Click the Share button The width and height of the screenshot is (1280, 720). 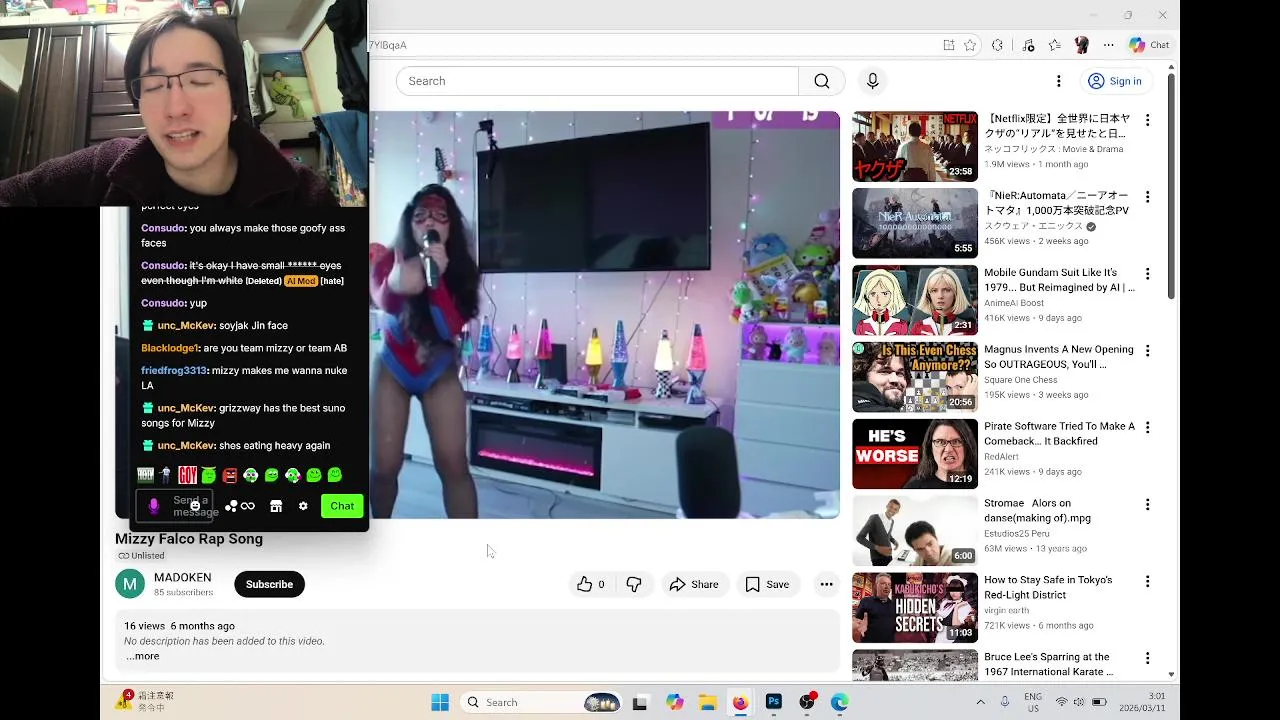click(694, 584)
